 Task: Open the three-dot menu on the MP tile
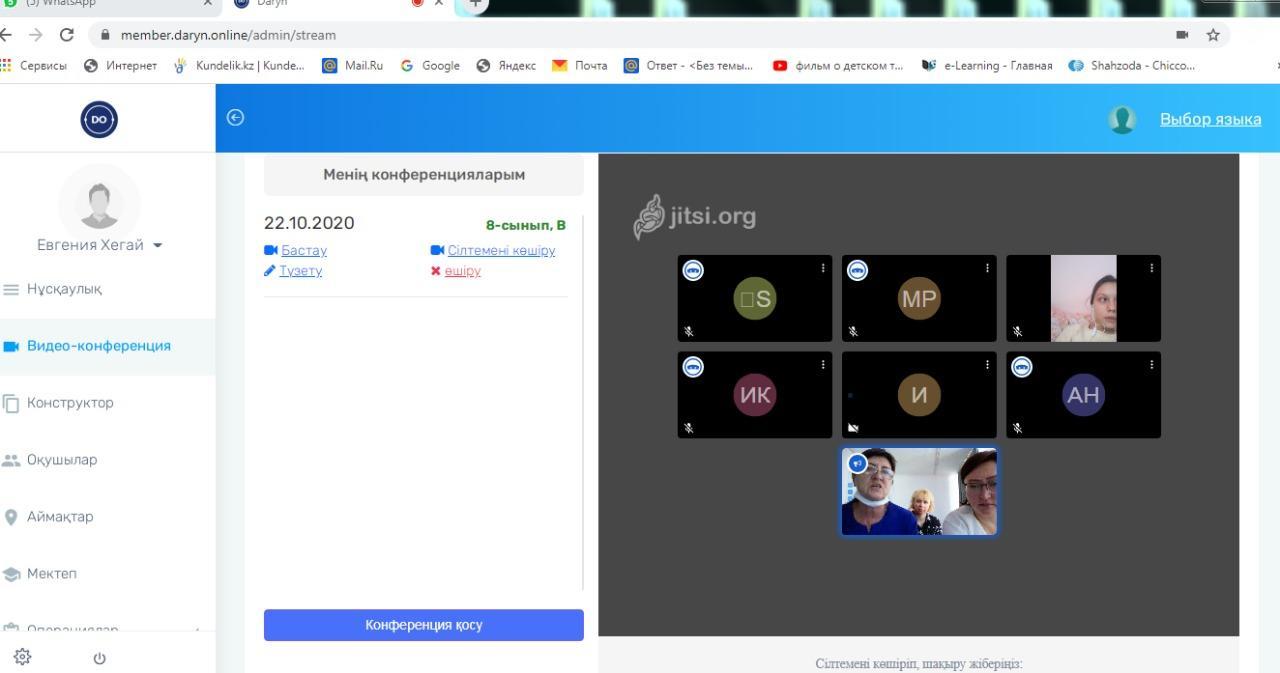[987, 268]
